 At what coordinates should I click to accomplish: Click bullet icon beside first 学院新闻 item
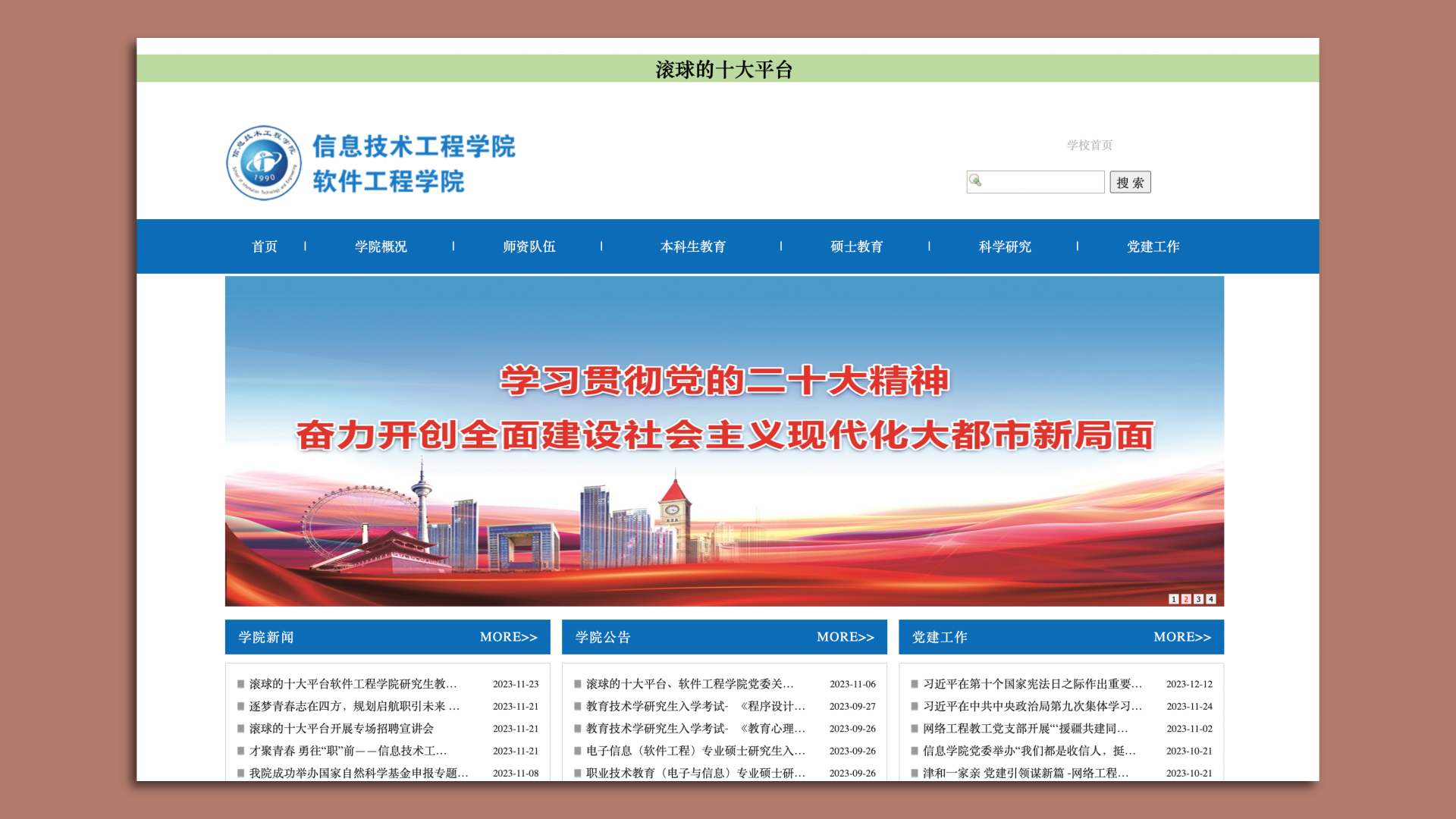click(x=240, y=683)
